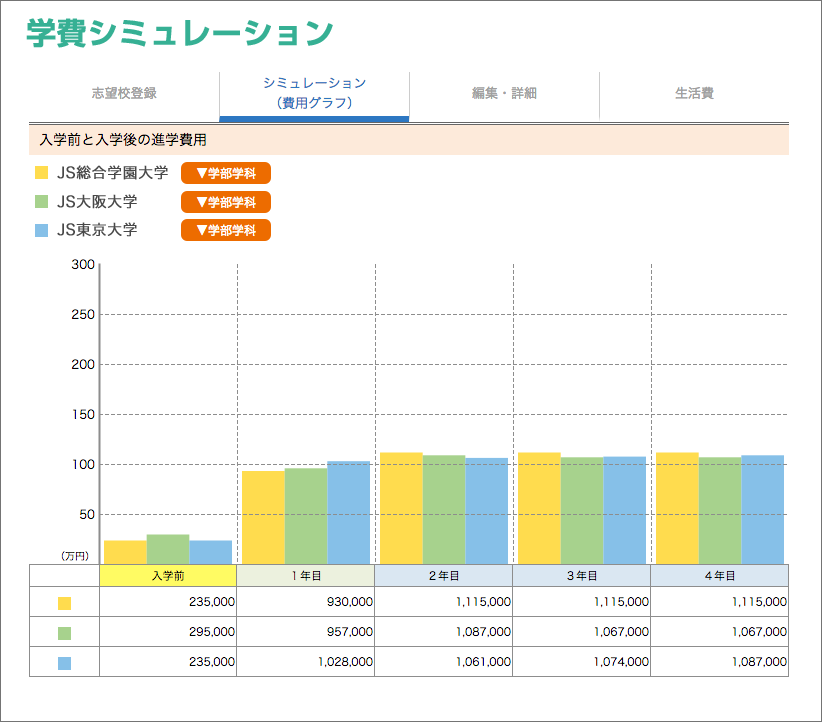This screenshot has width=822, height=722.
Task: Click the blue 4年目 bar in the chart
Action: click(x=763, y=510)
